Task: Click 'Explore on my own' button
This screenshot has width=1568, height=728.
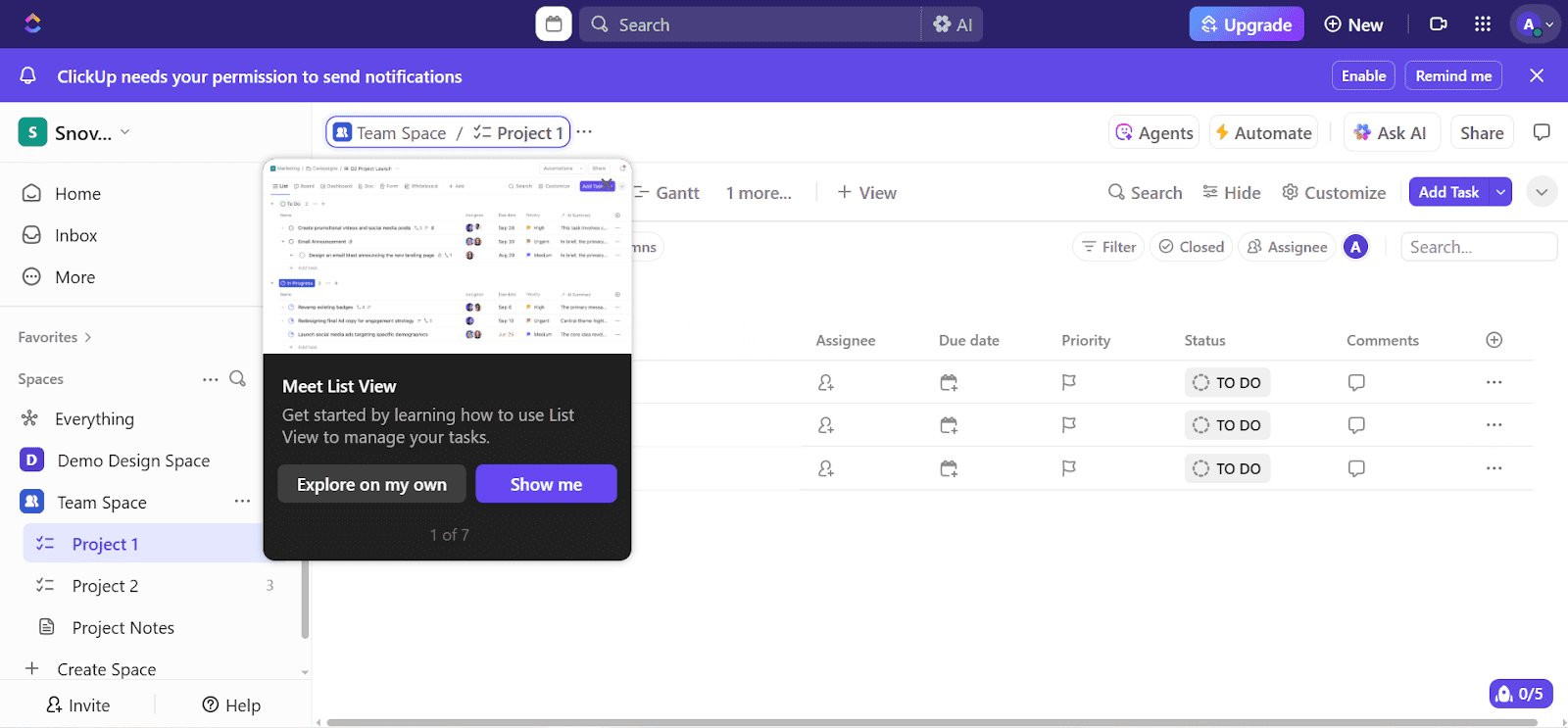Action: click(371, 484)
